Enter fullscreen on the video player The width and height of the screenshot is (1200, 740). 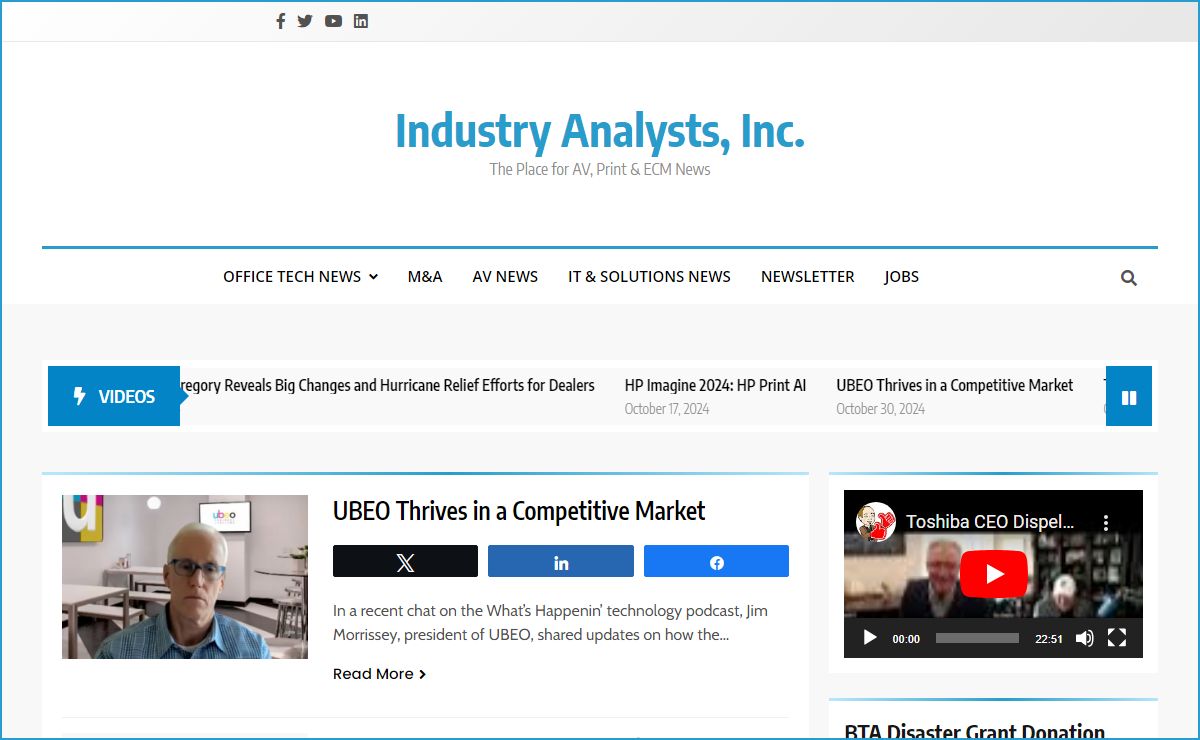[x=1117, y=638]
